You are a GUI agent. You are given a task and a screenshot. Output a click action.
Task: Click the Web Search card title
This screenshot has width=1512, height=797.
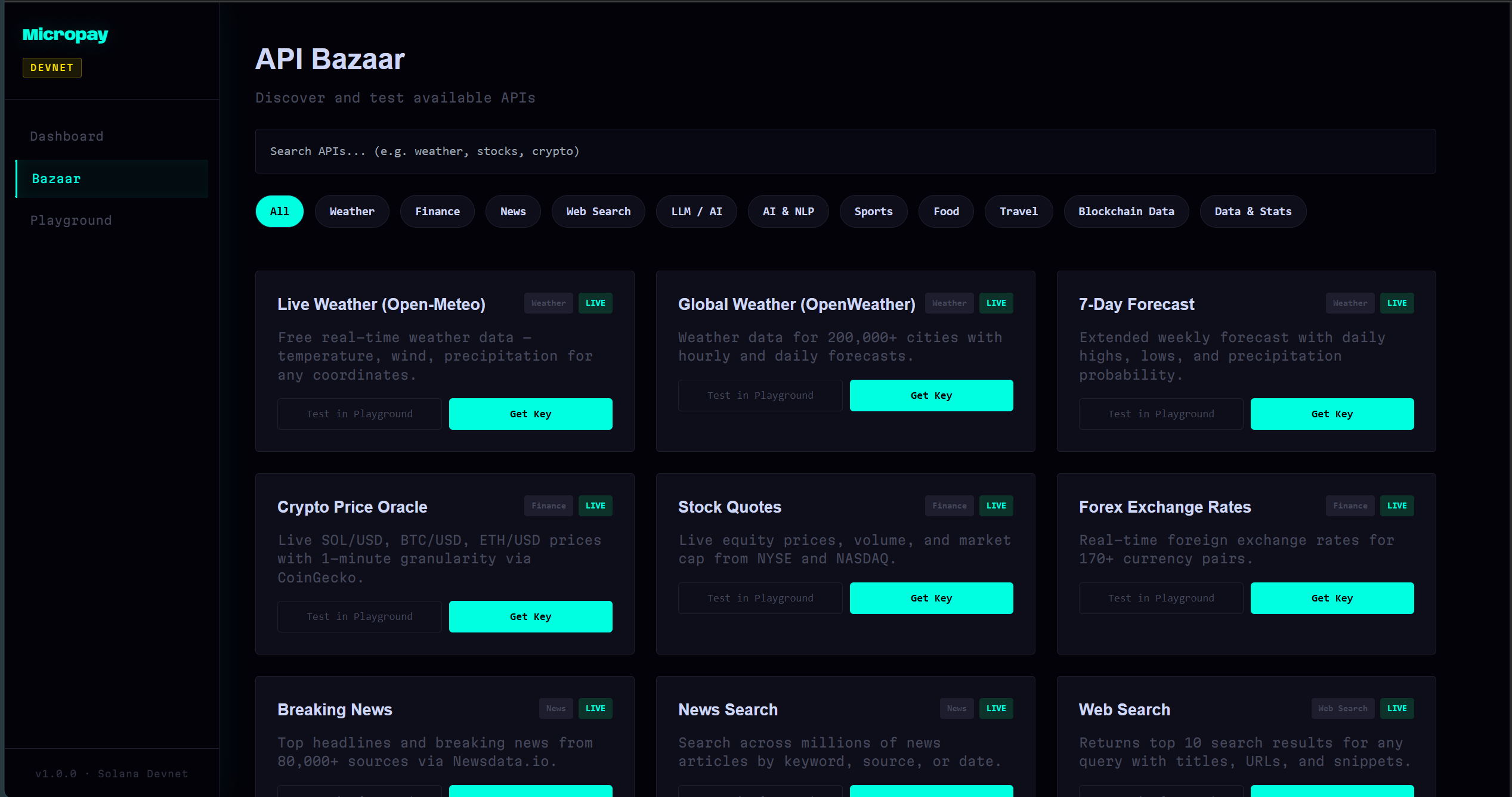pos(1124,710)
